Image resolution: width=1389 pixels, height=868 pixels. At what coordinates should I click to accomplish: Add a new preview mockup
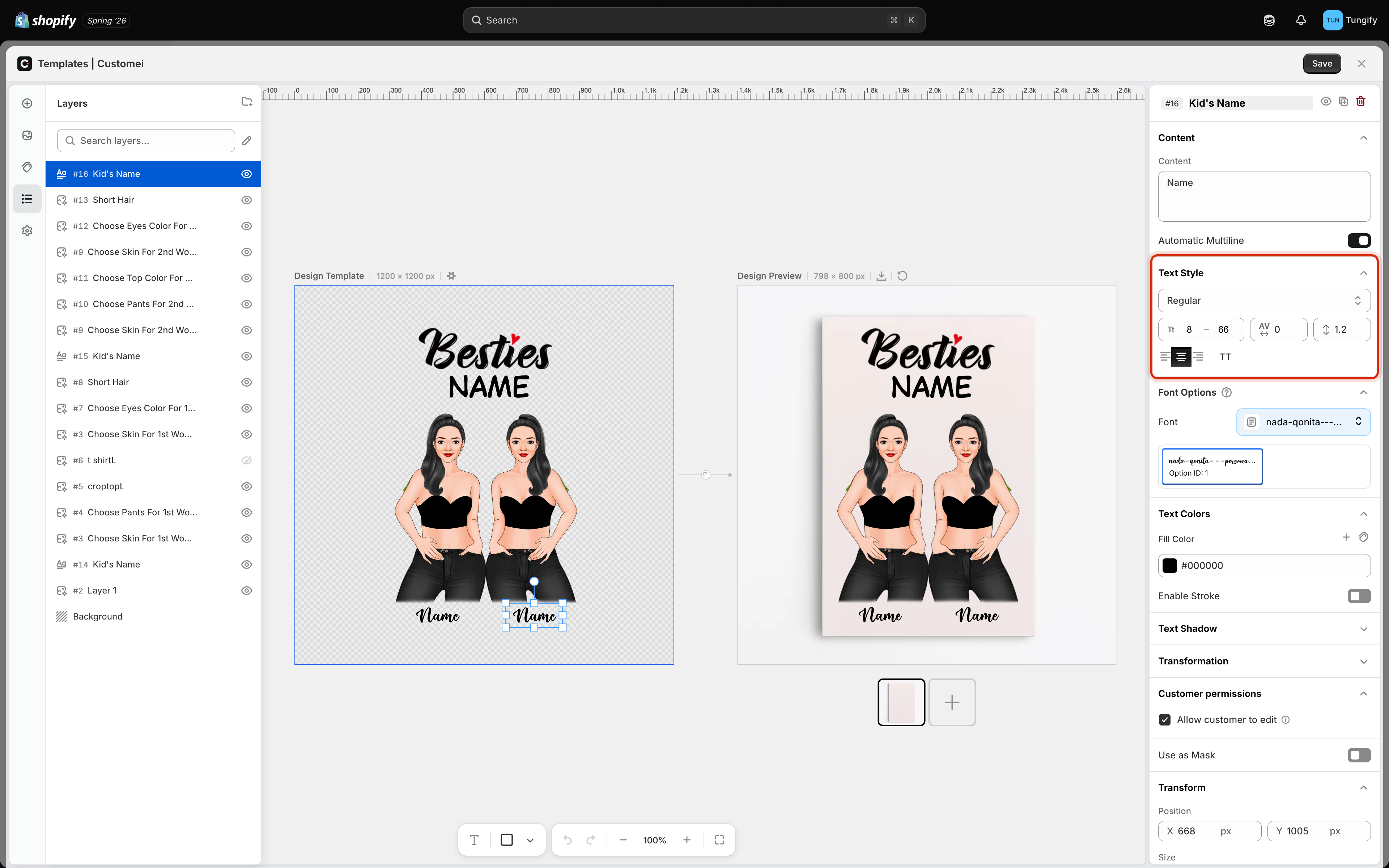(x=952, y=702)
